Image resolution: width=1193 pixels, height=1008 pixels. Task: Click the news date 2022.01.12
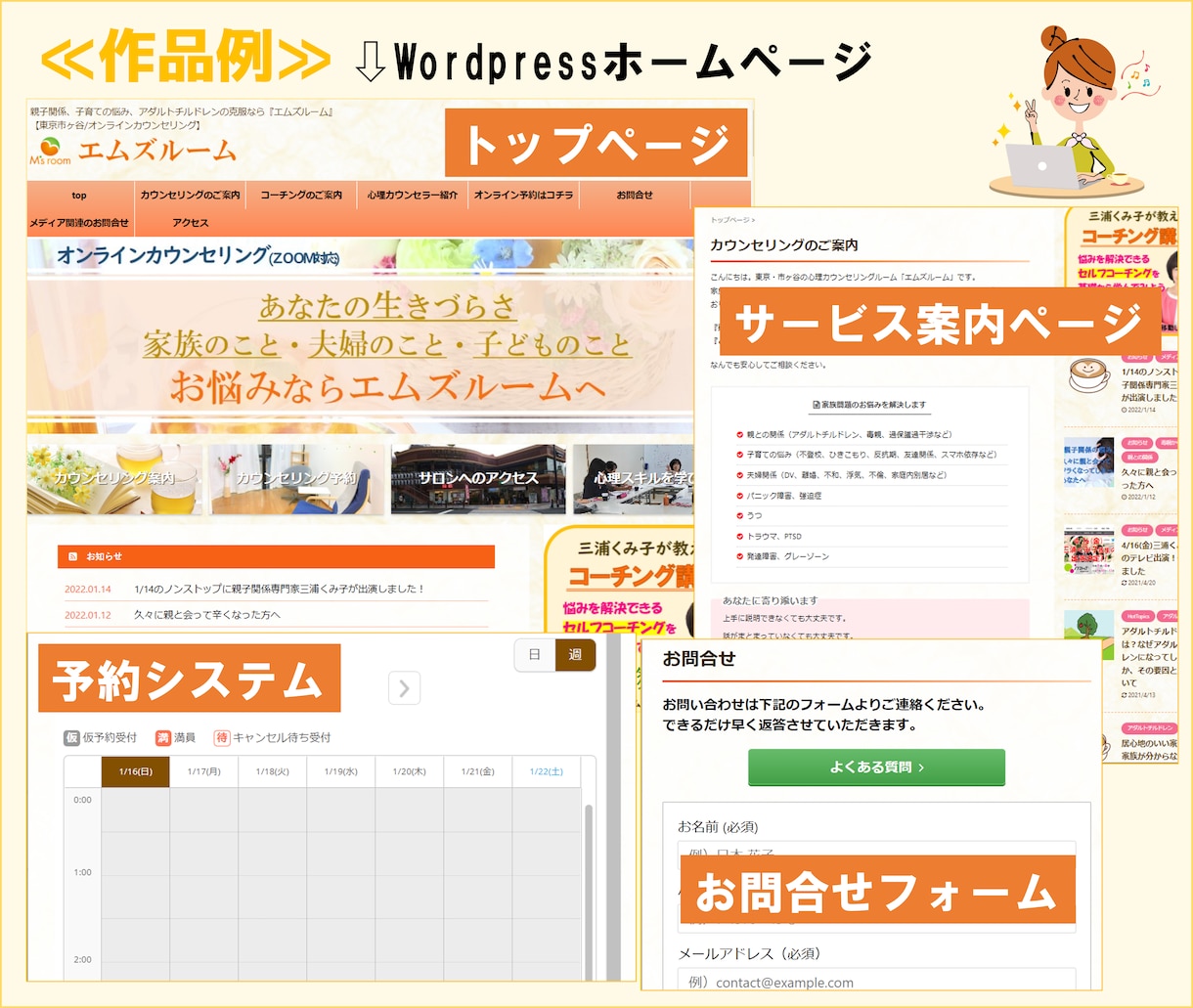click(x=88, y=615)
